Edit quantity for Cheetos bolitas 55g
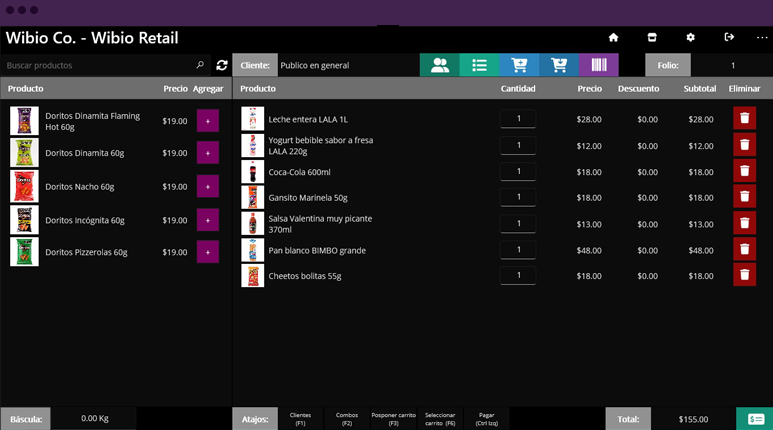 click(x=518, y=275)
